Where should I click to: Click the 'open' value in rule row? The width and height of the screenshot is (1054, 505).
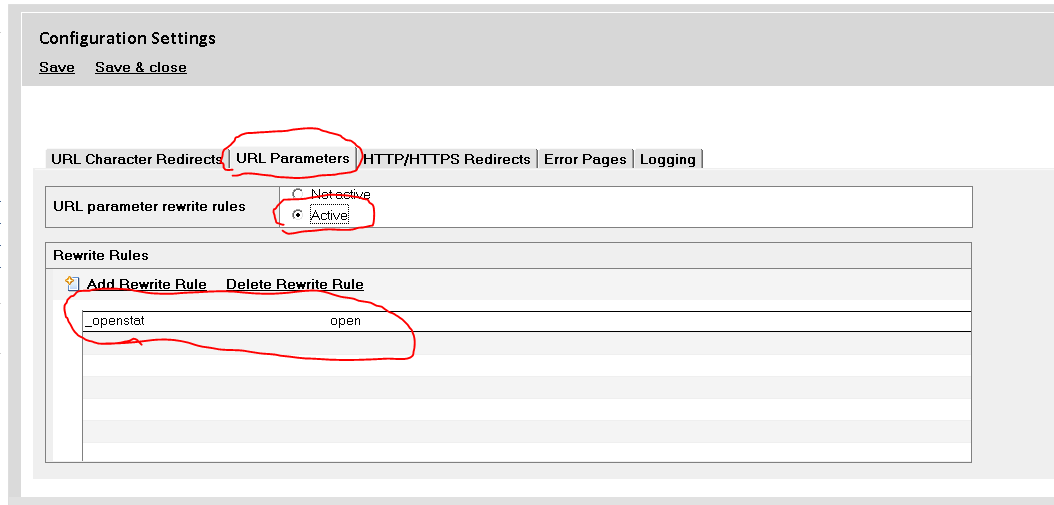tap(345, 321)
